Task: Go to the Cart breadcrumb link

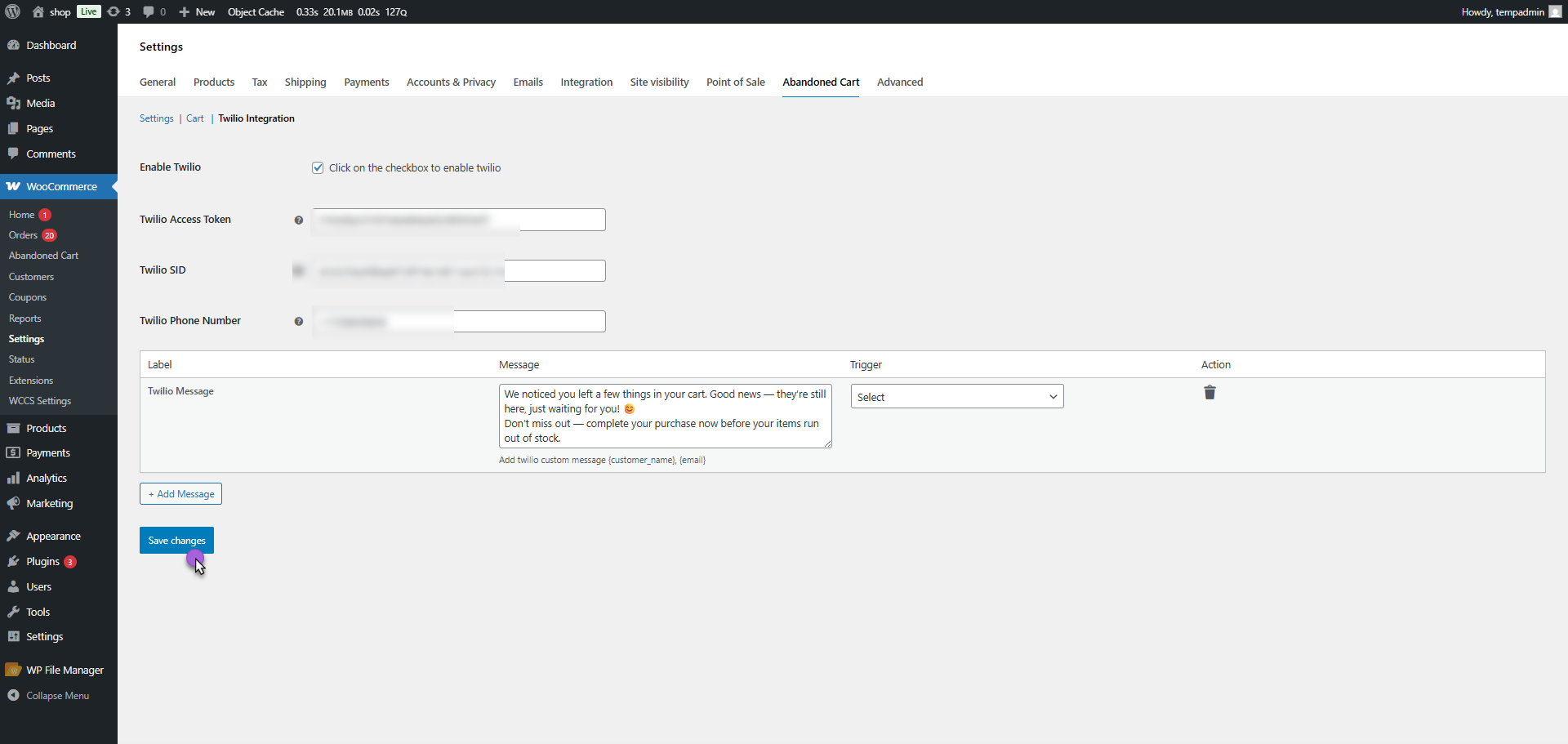Action: tap(195, 118)
